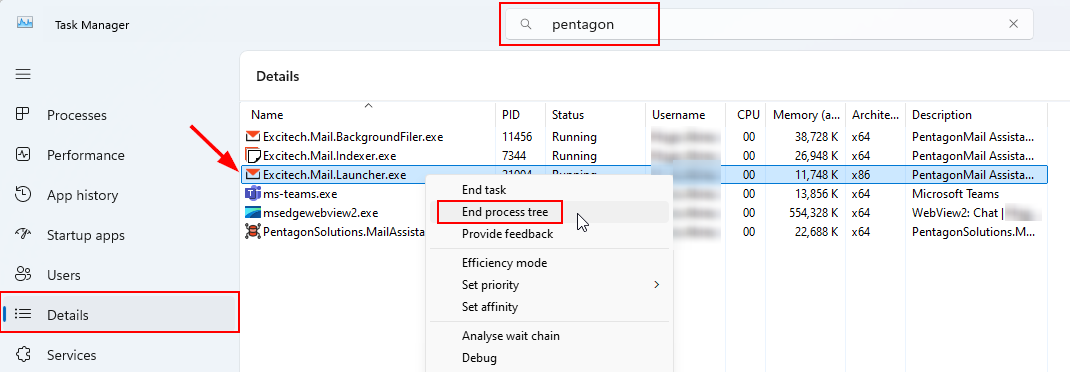
Task: Click the search magnifier icon
Action: pyautogui.click(x=525, y=24)
